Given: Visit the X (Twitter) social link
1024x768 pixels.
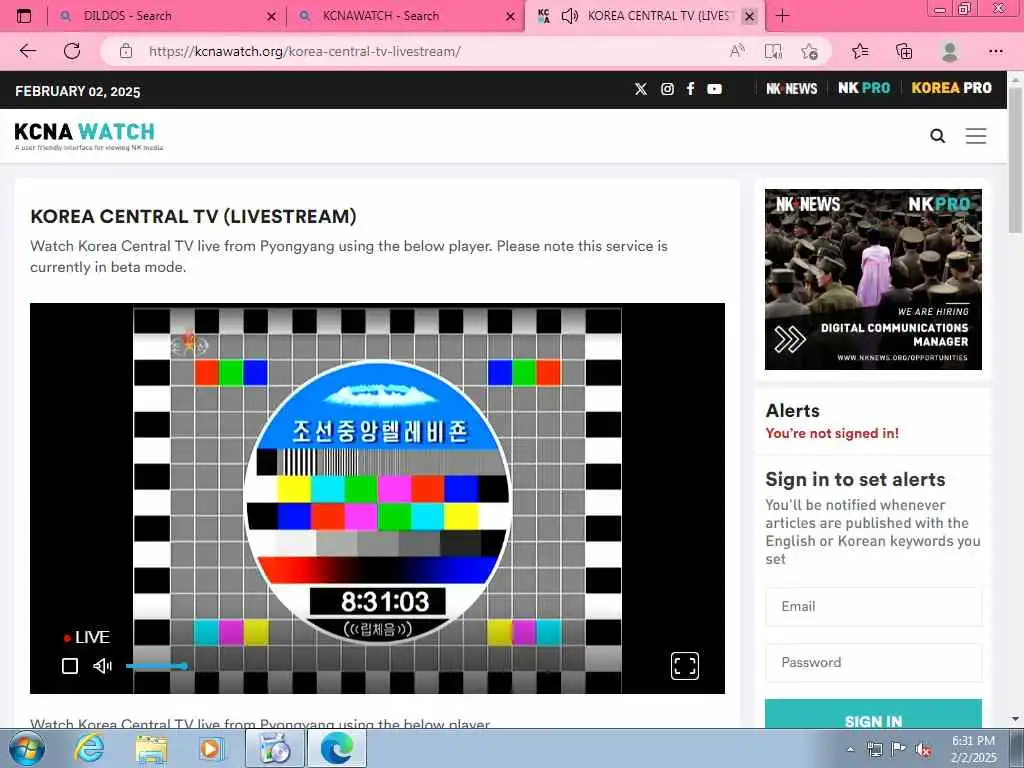Looking at the screenshot, I should [641, 89].
